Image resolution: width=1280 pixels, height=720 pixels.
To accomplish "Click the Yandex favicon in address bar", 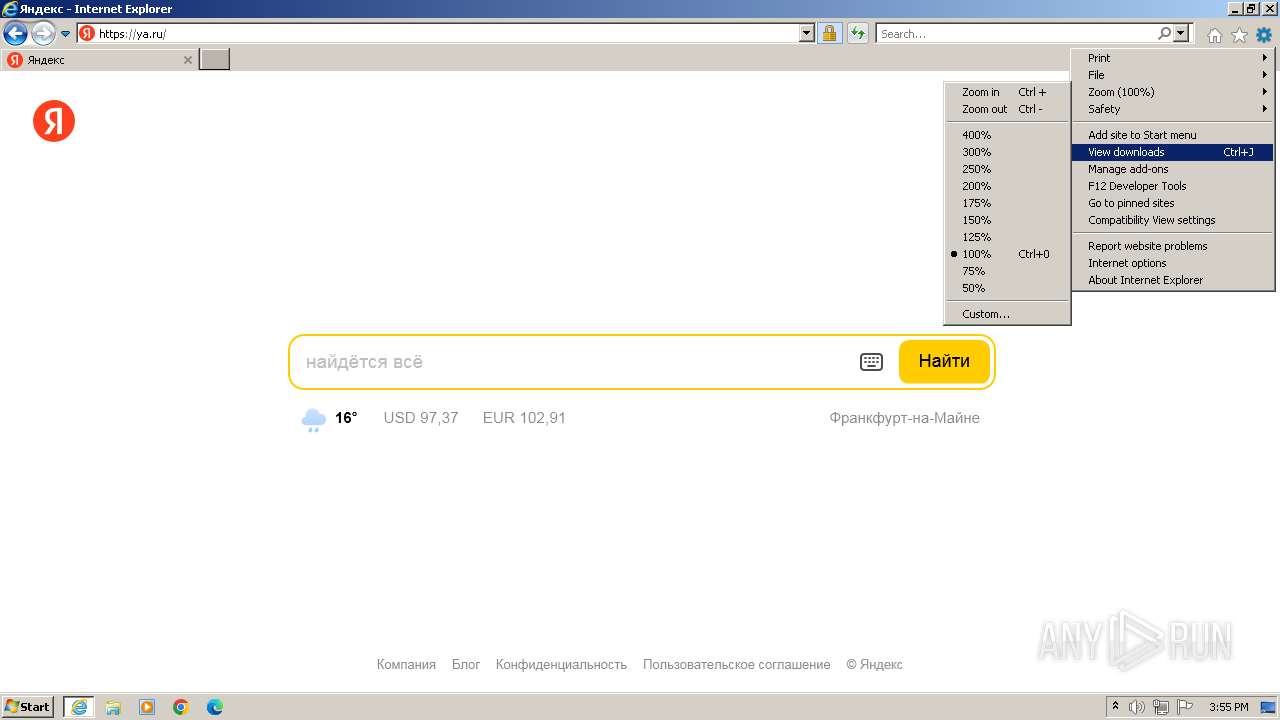I will tap(87, 34).
